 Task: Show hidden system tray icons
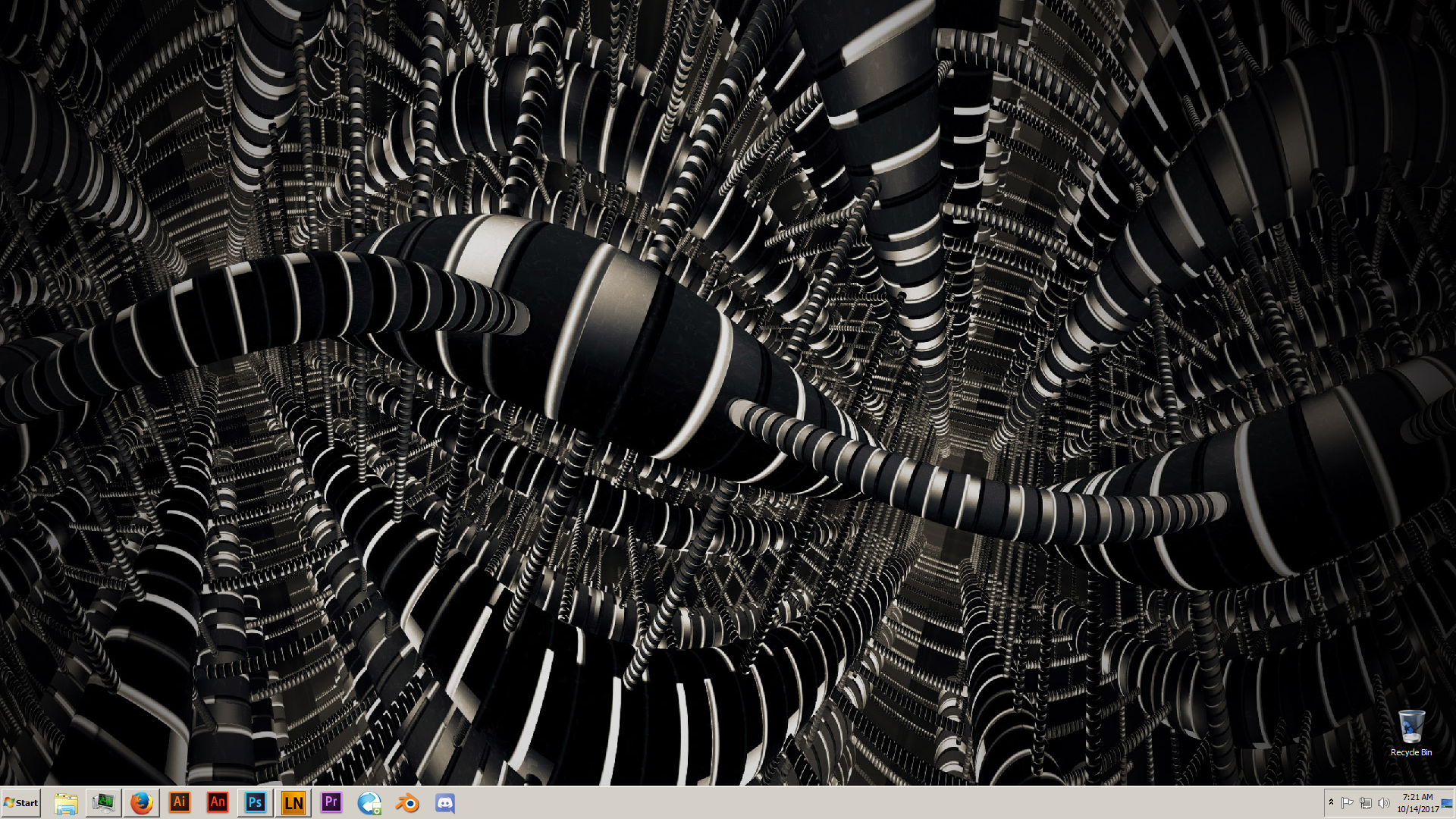coord(1331,802)
